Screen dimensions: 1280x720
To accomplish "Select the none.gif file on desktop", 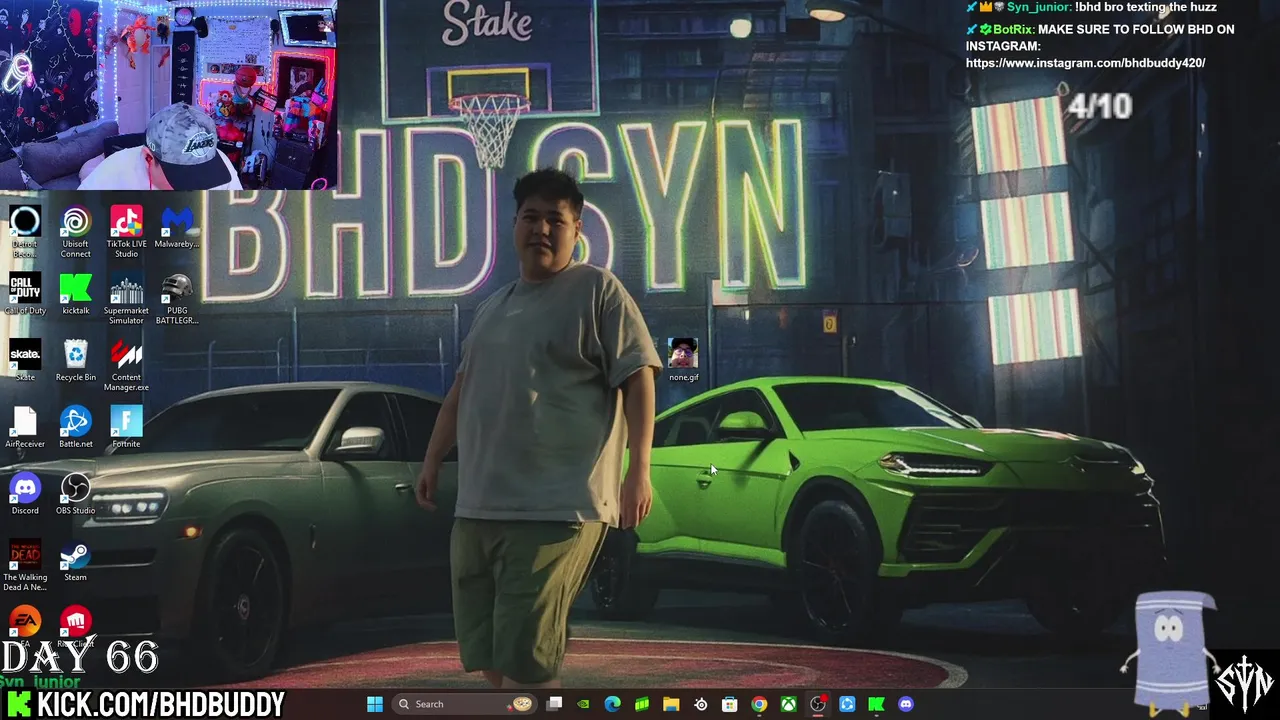I will point(683,360).
